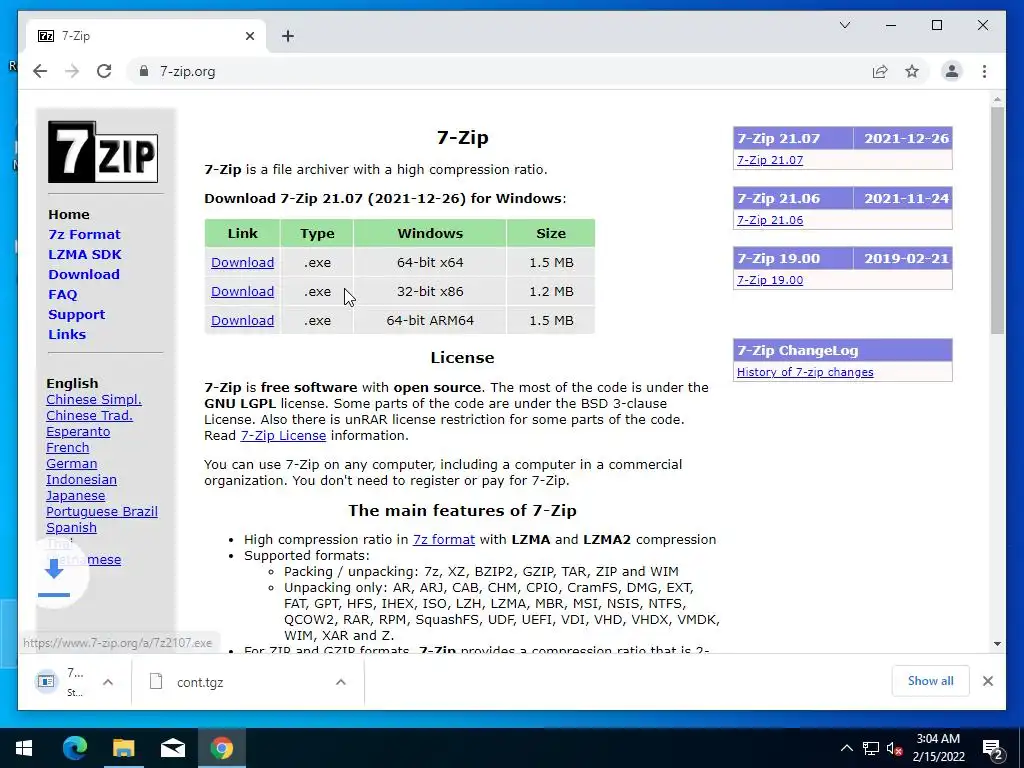Click the 7-Zip logo image
The image size is (1024, 768).
[103, 152]
